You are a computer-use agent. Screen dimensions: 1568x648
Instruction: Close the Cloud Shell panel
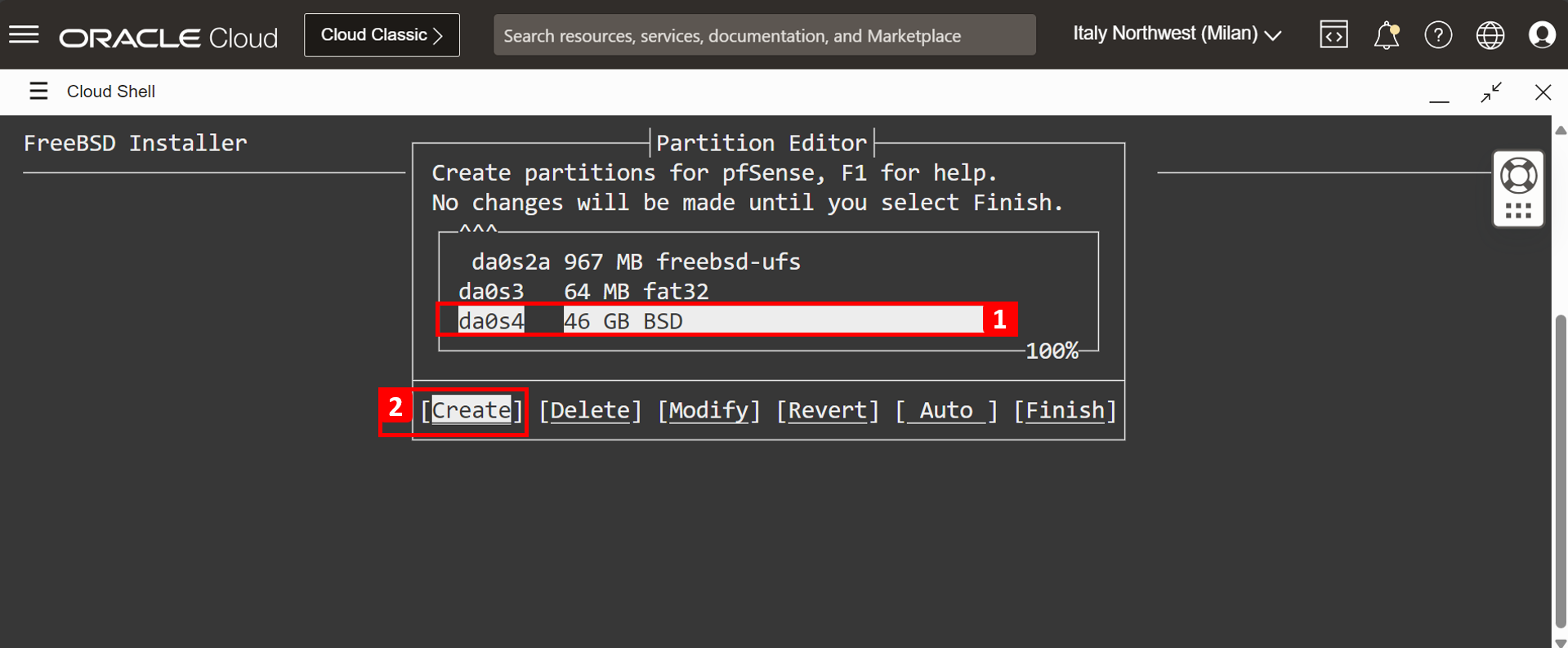1543,92
